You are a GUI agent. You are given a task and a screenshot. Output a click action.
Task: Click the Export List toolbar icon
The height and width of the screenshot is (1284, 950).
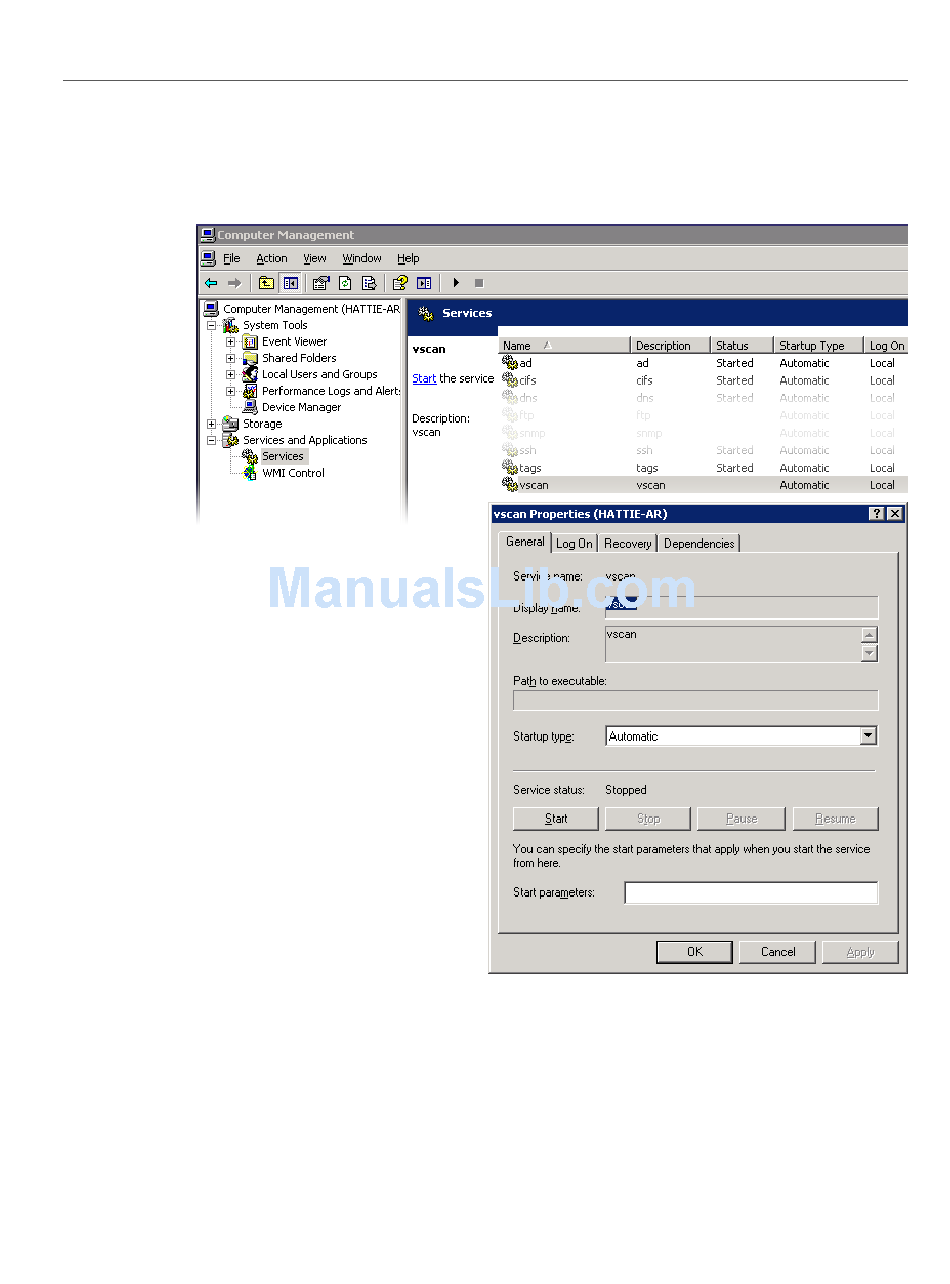click(369, 283)
